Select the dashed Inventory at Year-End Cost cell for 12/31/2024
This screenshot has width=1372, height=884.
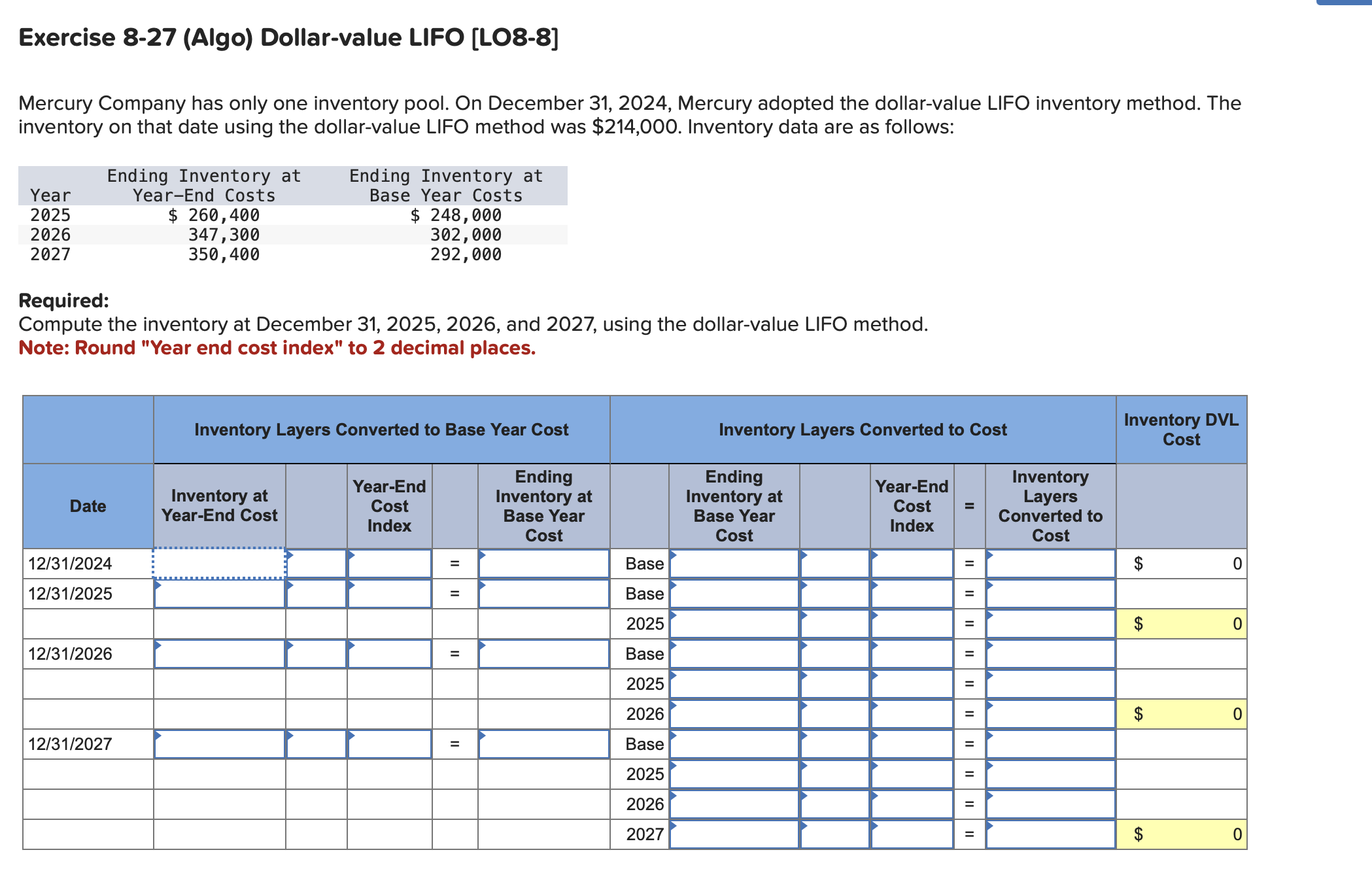pos(219,564)
